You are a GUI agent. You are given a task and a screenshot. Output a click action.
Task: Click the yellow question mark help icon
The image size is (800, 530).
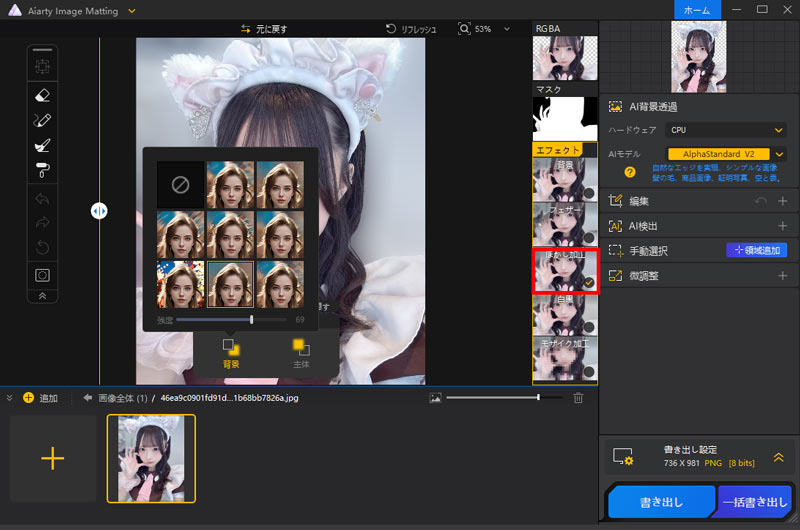[630, 172]
